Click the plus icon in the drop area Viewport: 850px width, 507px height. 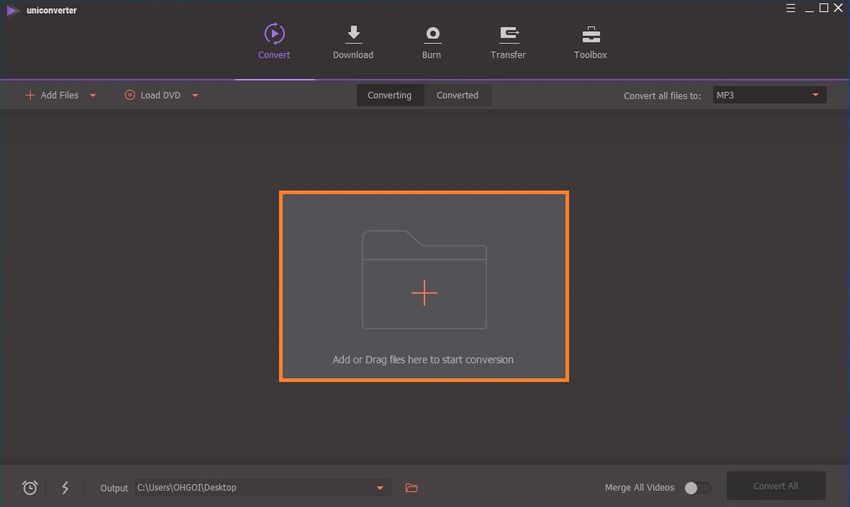(x=424, y=292)
